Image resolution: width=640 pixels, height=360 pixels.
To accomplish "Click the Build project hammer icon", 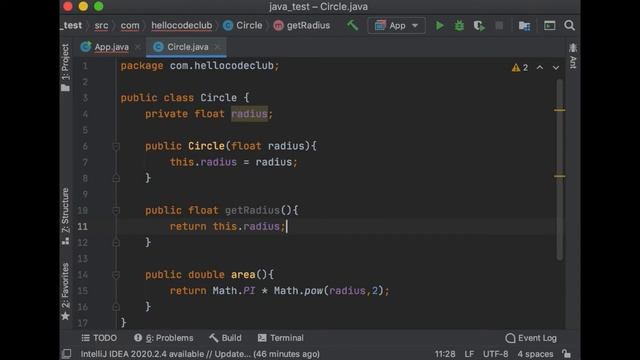I will pos(352,25).
